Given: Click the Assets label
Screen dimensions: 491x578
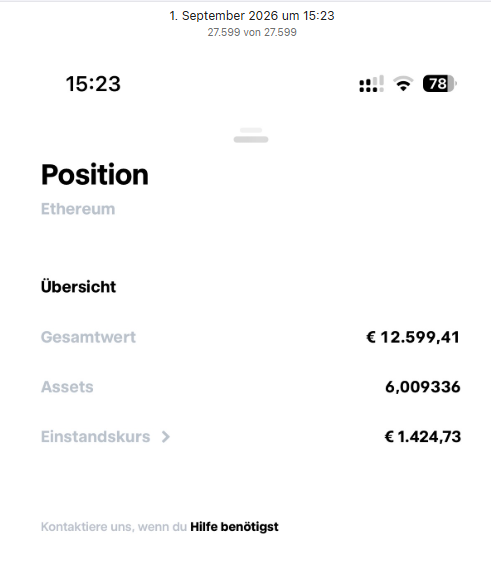Looking at the screenshot, I should point(67,387).
